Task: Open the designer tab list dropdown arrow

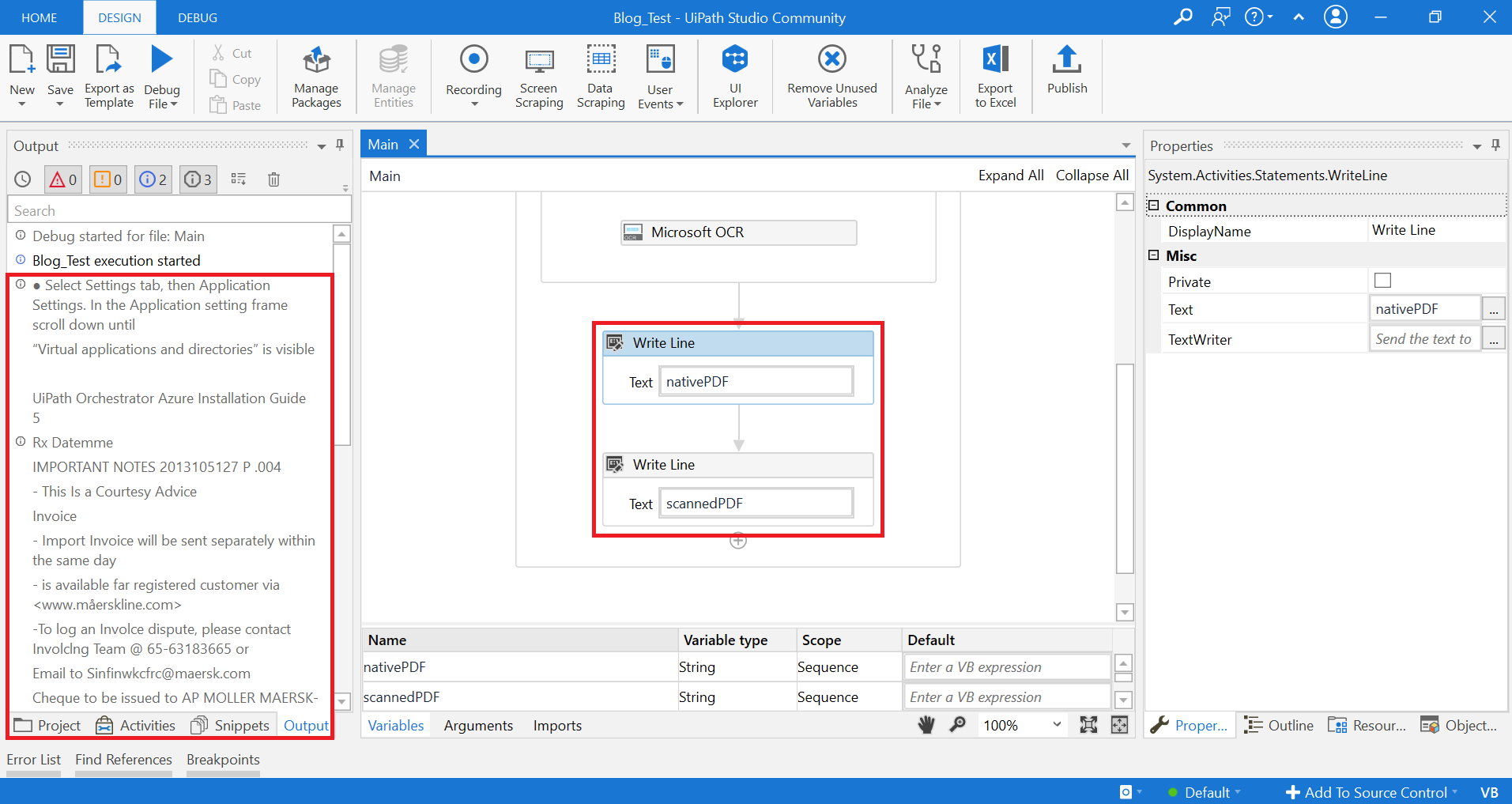Action: point(1126,145)
